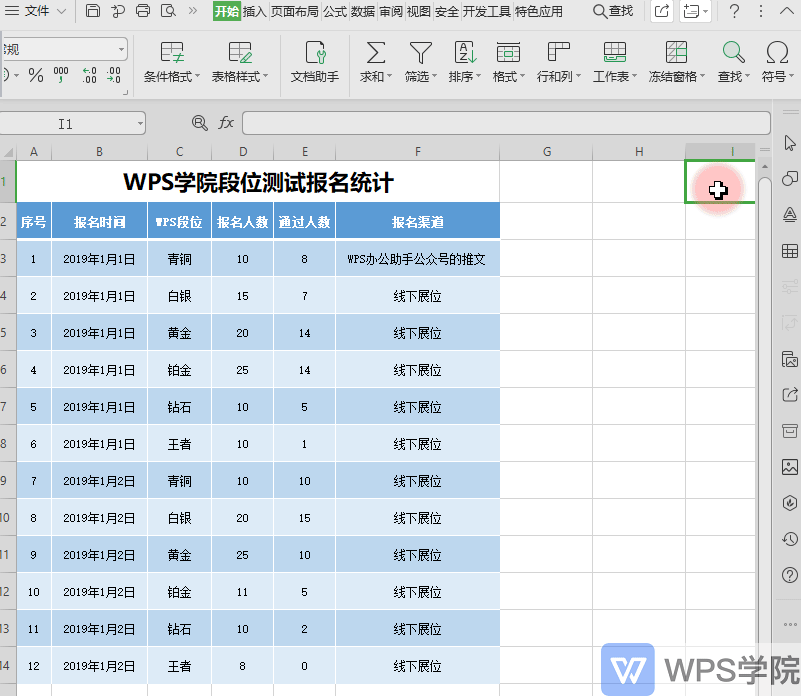Click the 查找 magnifier icon in ribbon

[x=733, y=53]
